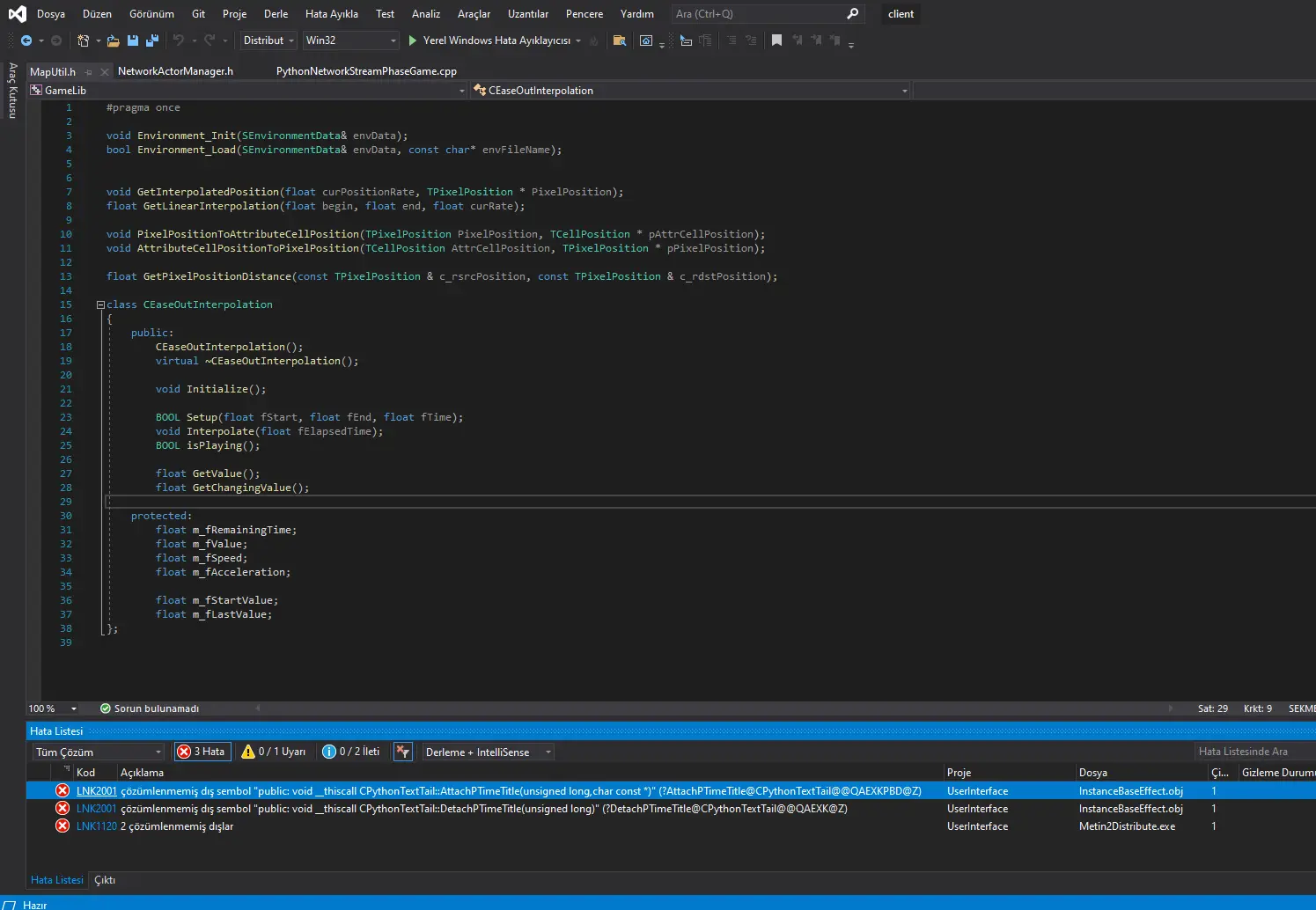Open the Hata Ayıkla menu

tap(332, 14)
